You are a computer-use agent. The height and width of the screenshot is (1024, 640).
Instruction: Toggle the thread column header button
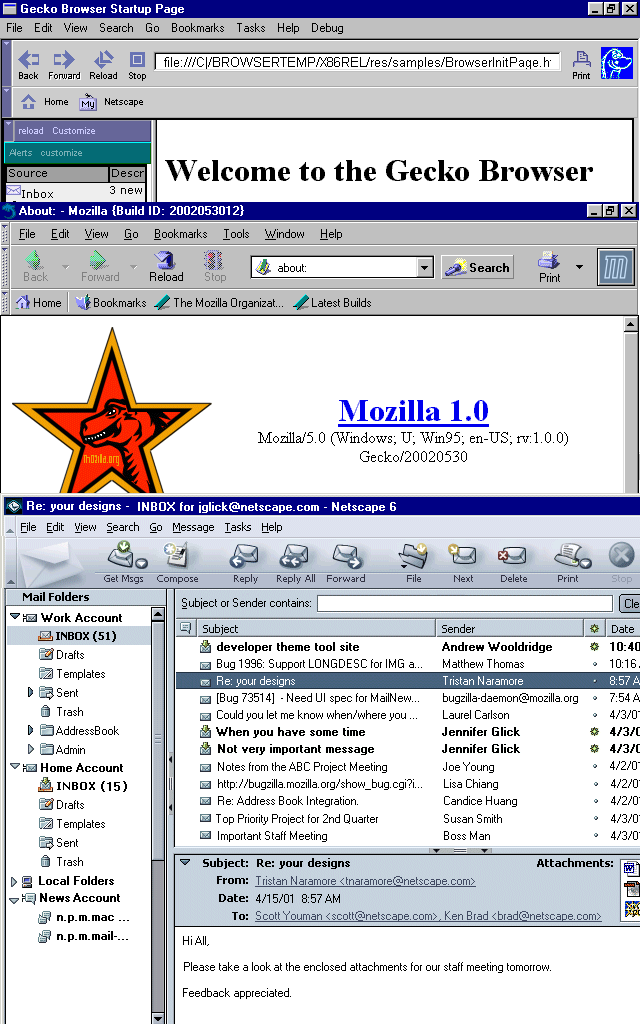click(x=186, y=628)
